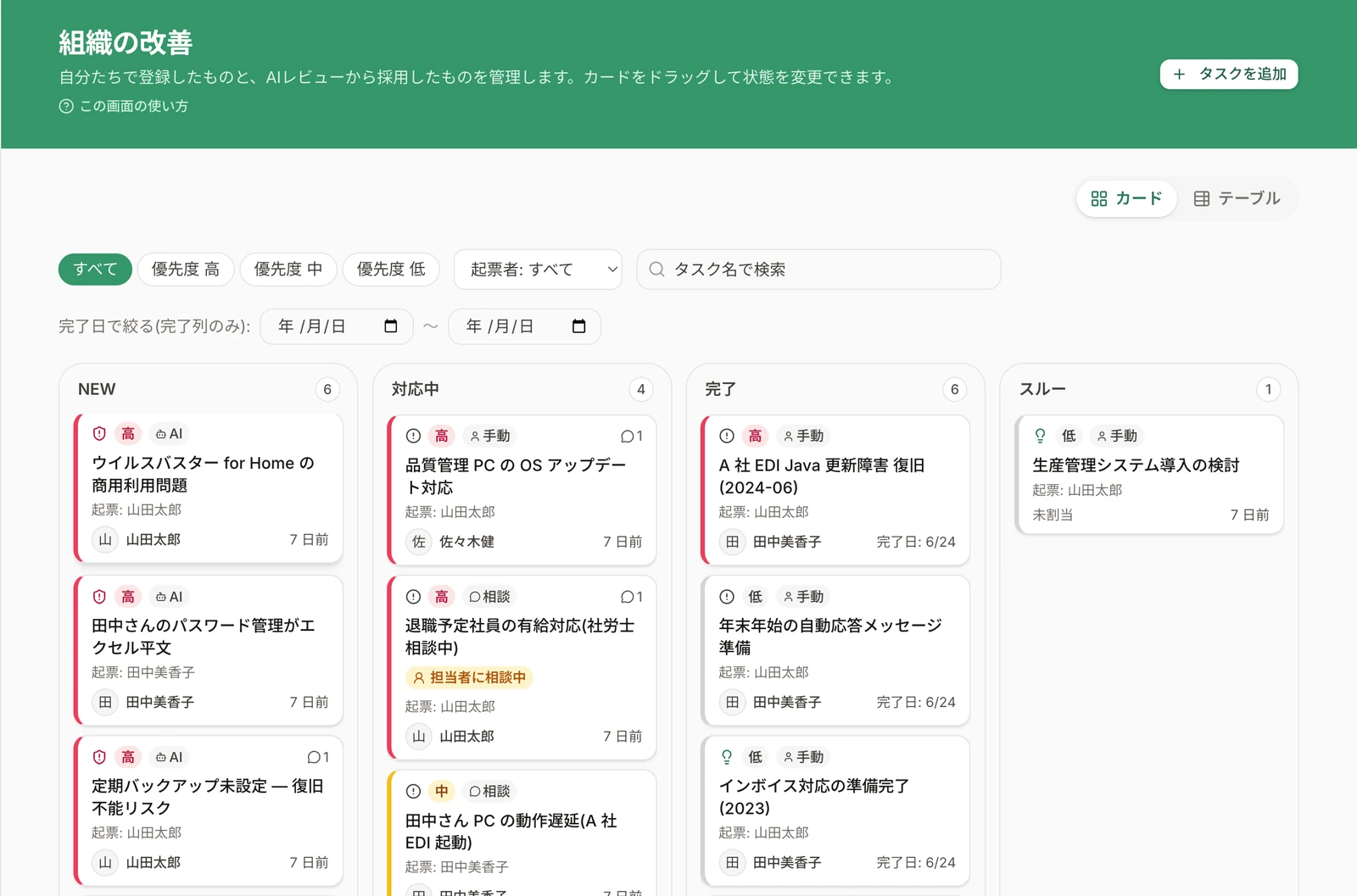Screen dimensions: 1357x896
Task: Open 田中さんのパスワード管理がエクセル平文 card
Action: click(x=209, y=650)
